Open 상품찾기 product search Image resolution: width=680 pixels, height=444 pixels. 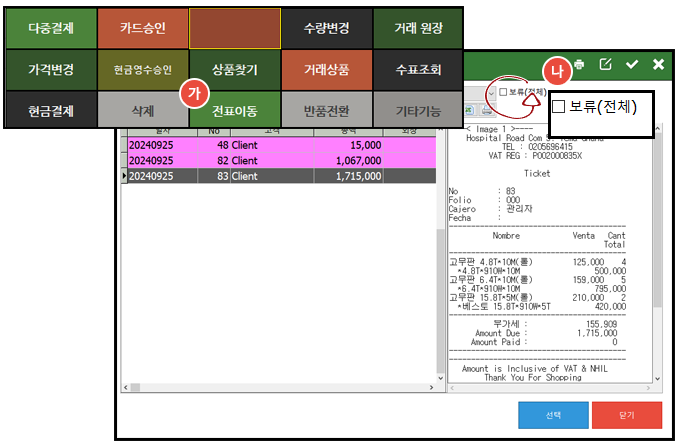(x=235, y=69)
